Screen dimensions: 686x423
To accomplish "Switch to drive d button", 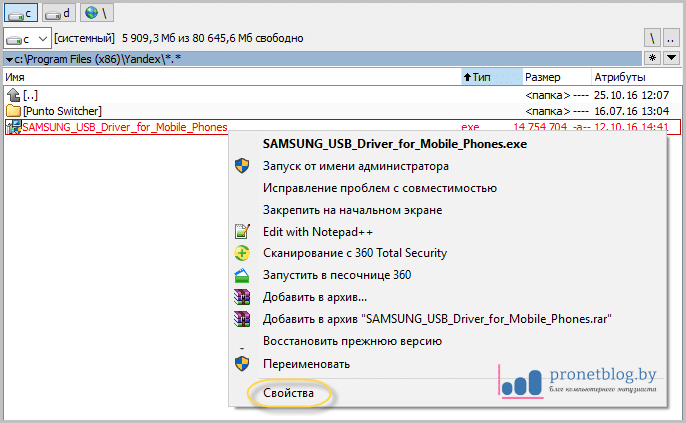I will coord(59,13).
